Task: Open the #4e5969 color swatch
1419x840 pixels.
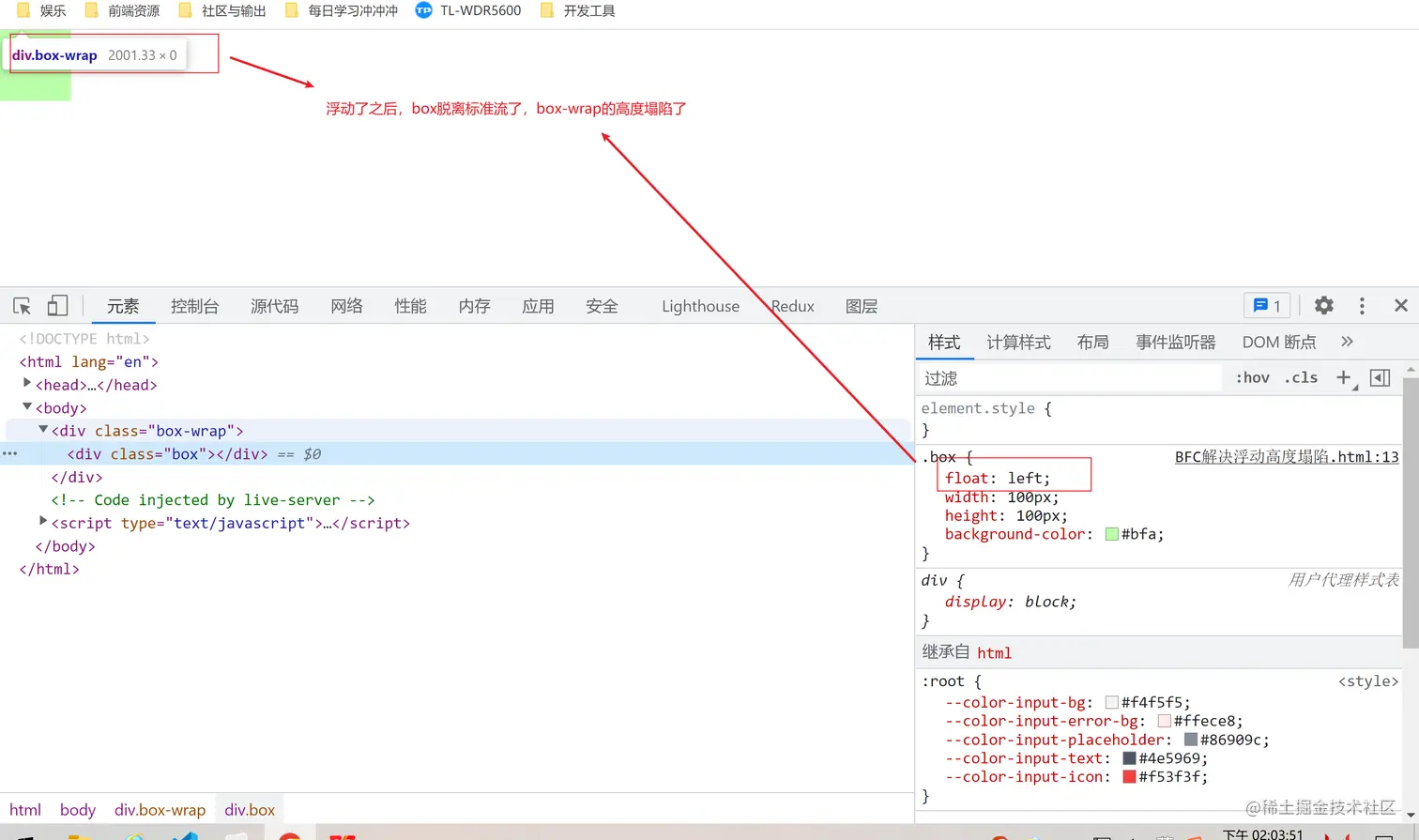Action: tap(1130, 758)
